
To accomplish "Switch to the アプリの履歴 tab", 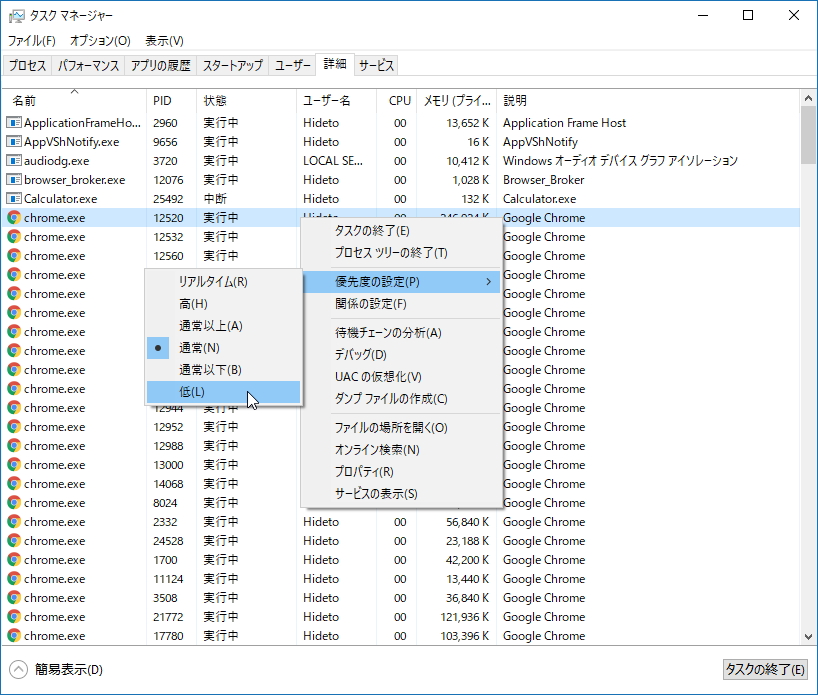I will [161, 65].
